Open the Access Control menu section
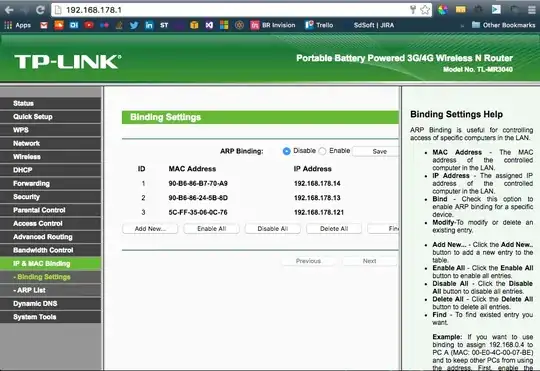Image resolution: width=540 pixels, height=371 pixels. pos(51,224)
